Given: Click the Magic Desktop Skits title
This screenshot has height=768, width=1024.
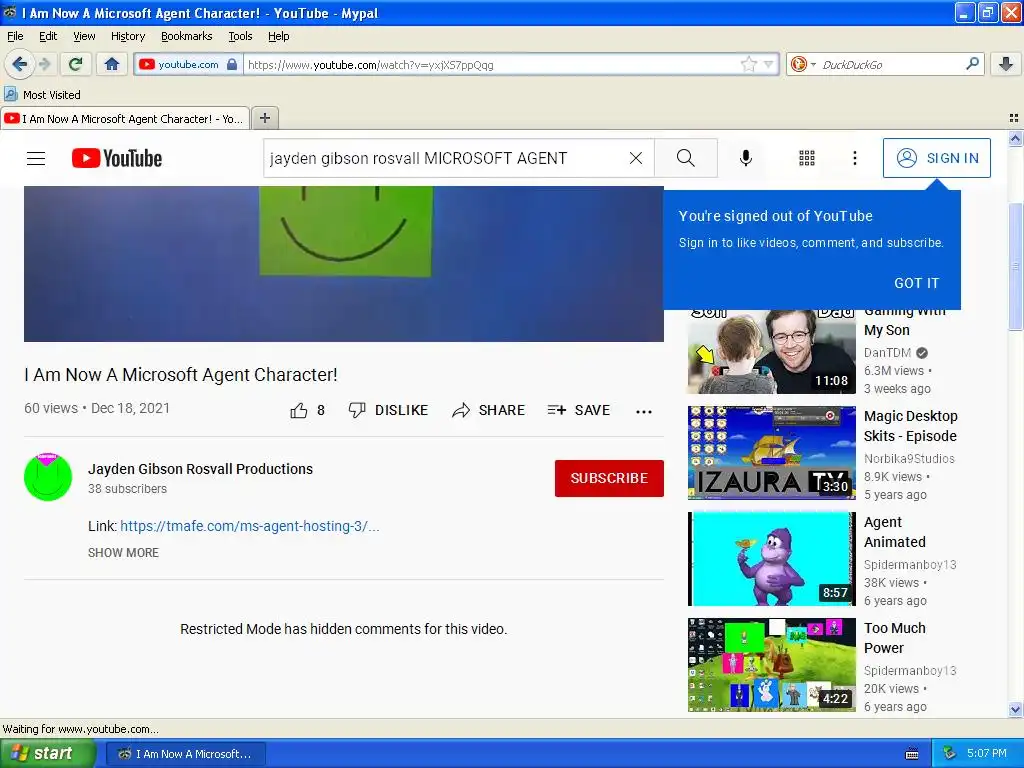Looking at the screenshot, I should coord(910,426).
